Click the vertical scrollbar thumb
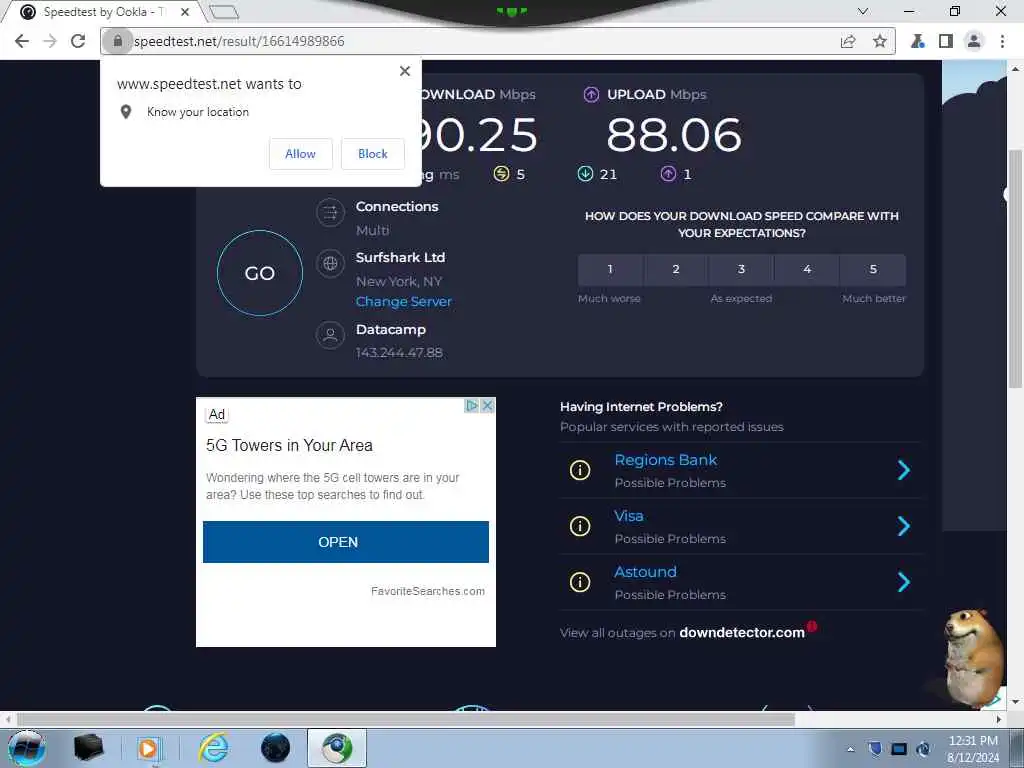 [x=1015, y=268]
